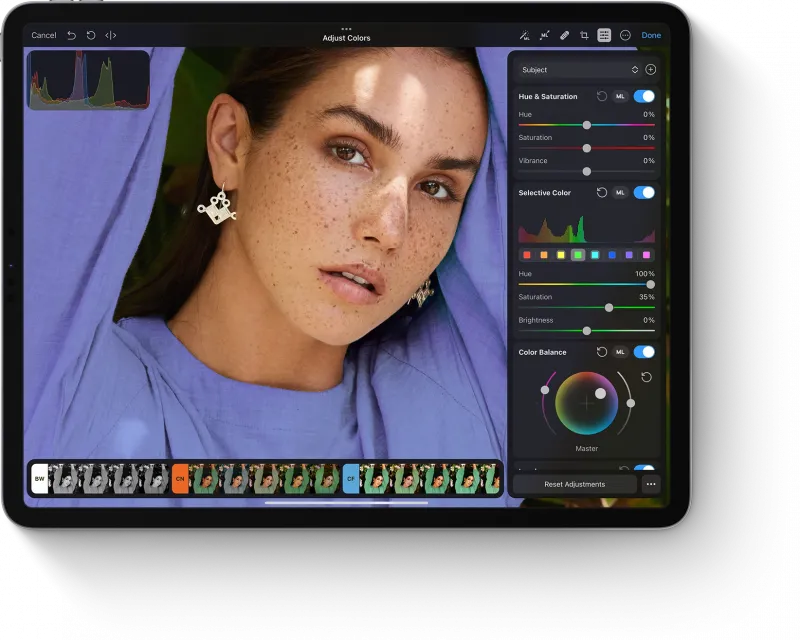Tap the ML white balance picker icon
Screen dimensions: 800x640
click(544, 35)
